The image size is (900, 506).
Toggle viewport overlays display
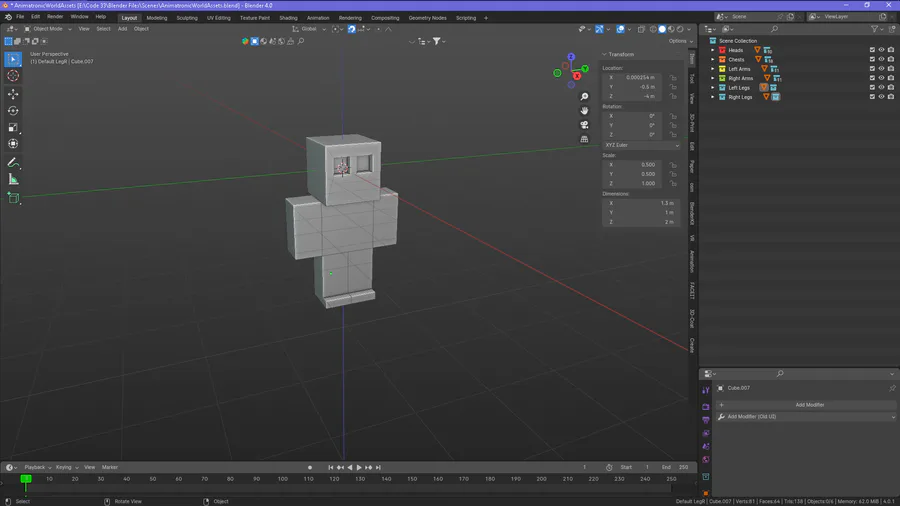[620, 29]
